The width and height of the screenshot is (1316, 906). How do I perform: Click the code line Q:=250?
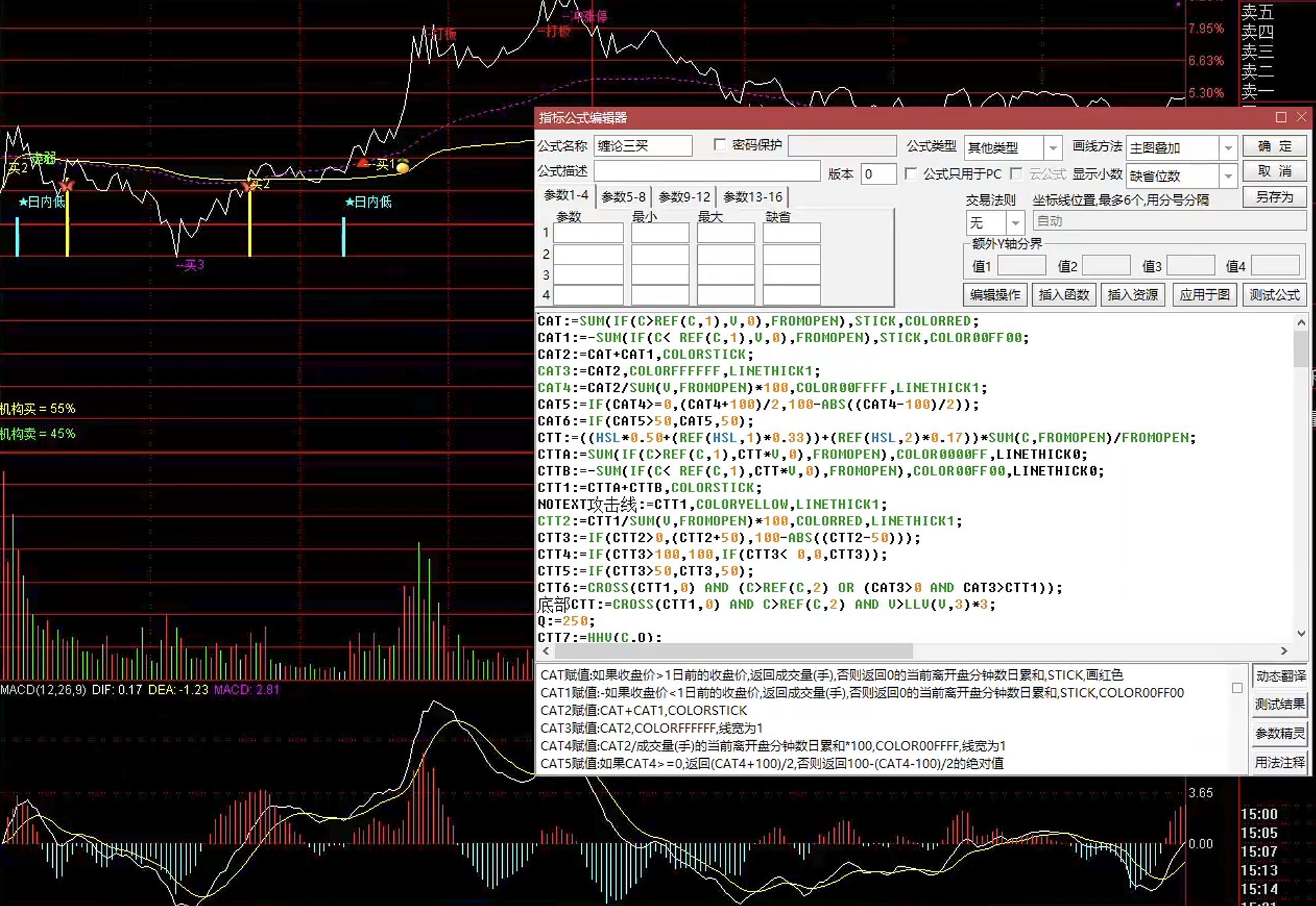566,621
